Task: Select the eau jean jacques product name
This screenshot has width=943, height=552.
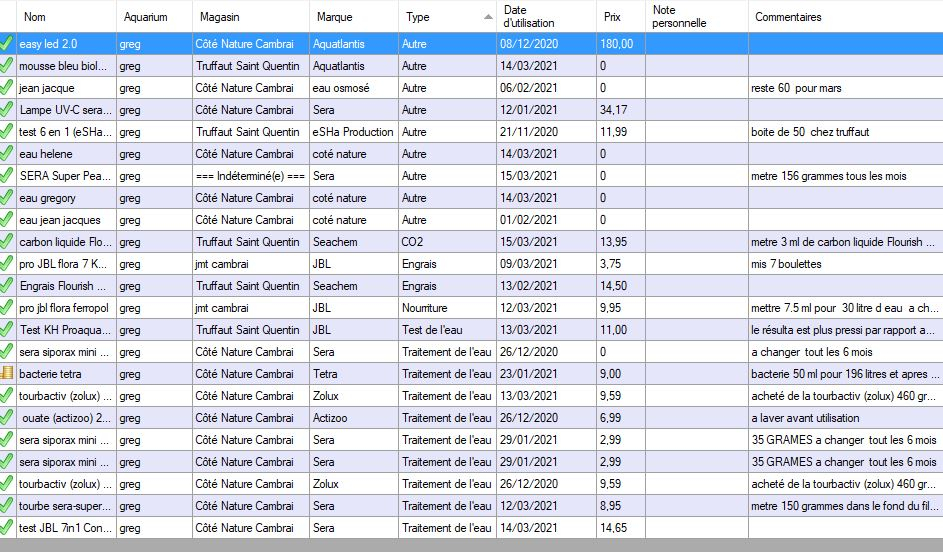Action: (x=60, y=220)
